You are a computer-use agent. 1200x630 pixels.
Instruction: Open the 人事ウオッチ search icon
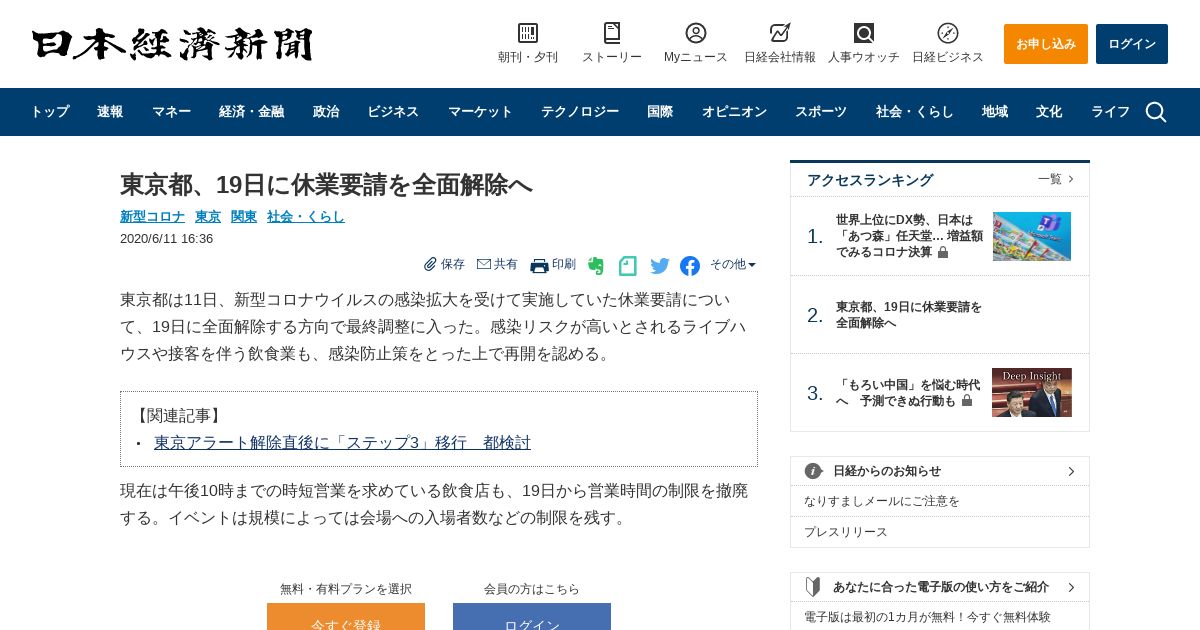[x=864, y=33]
